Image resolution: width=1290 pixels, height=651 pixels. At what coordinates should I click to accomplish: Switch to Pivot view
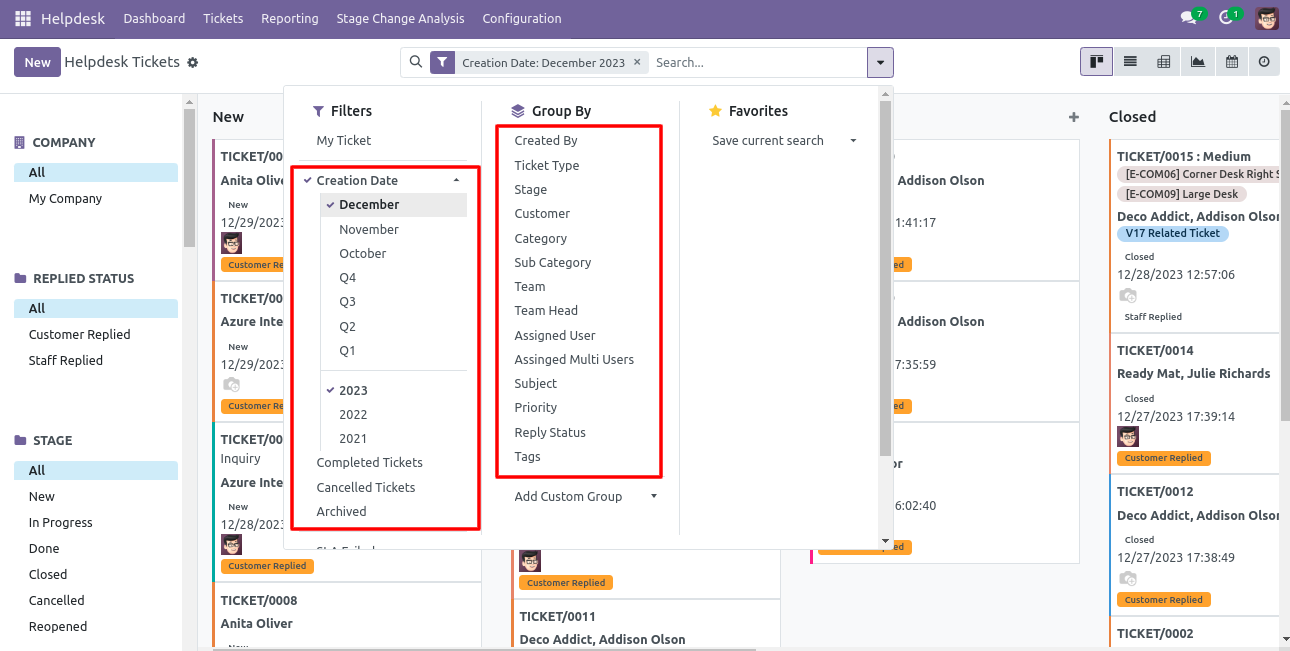point(1164,62)
